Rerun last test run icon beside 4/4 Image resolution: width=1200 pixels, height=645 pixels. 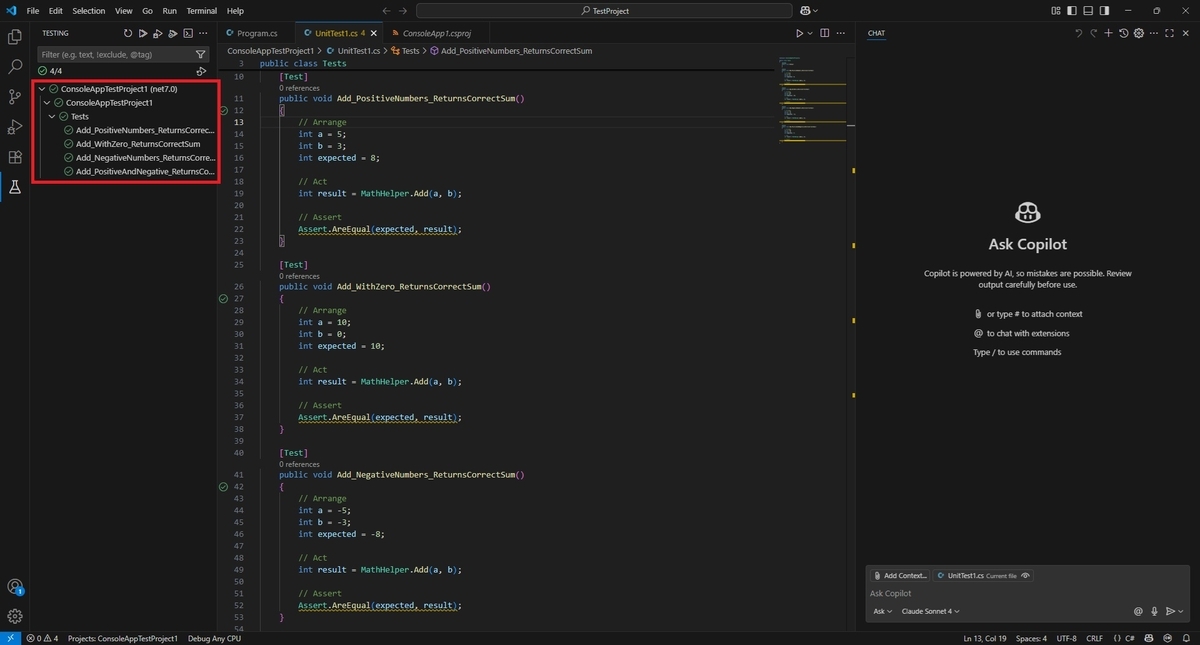(202, 71)
